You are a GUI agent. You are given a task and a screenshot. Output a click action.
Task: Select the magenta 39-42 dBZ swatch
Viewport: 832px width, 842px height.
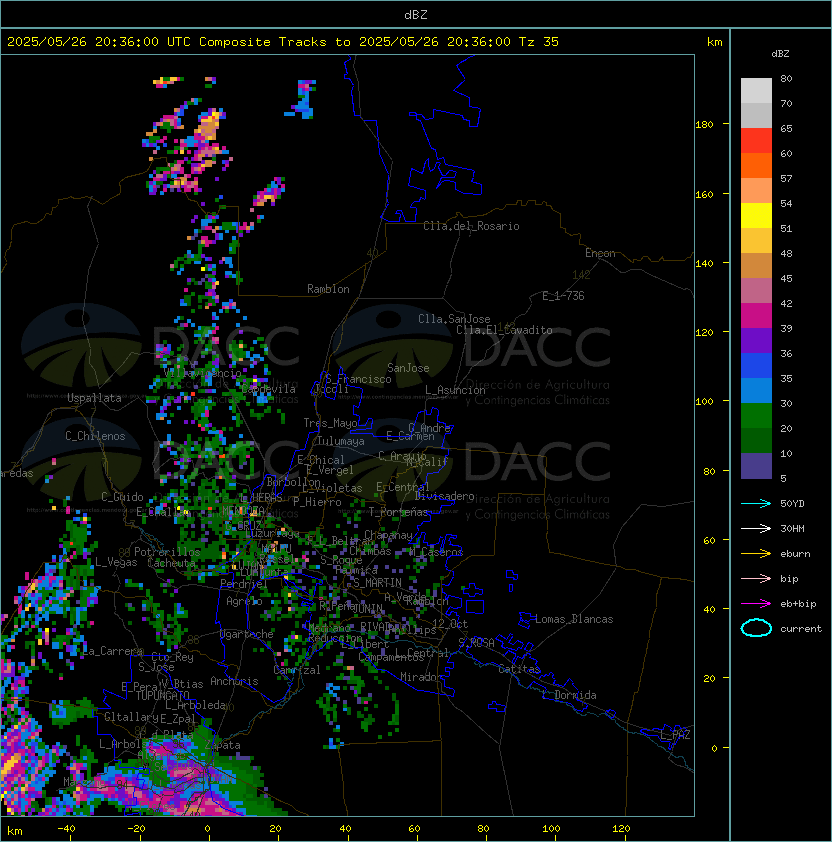click(x=756, y=316)
